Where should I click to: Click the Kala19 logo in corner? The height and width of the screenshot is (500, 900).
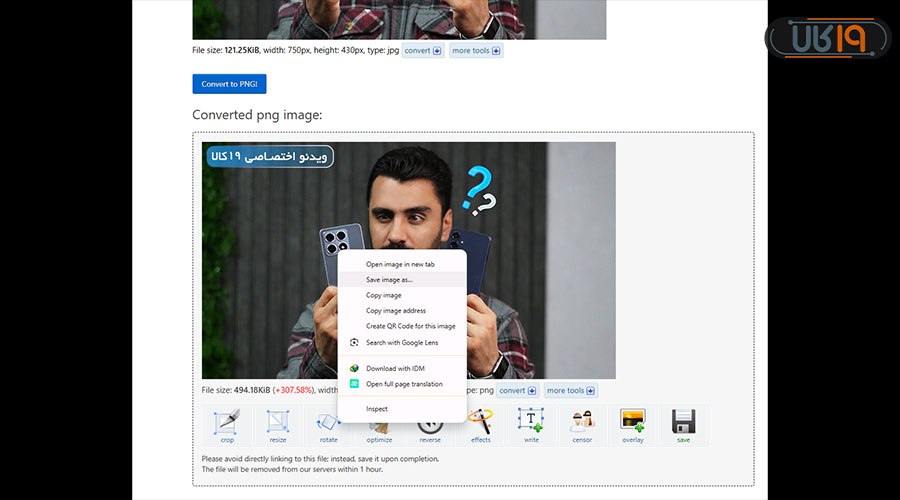tap(827, 38)
